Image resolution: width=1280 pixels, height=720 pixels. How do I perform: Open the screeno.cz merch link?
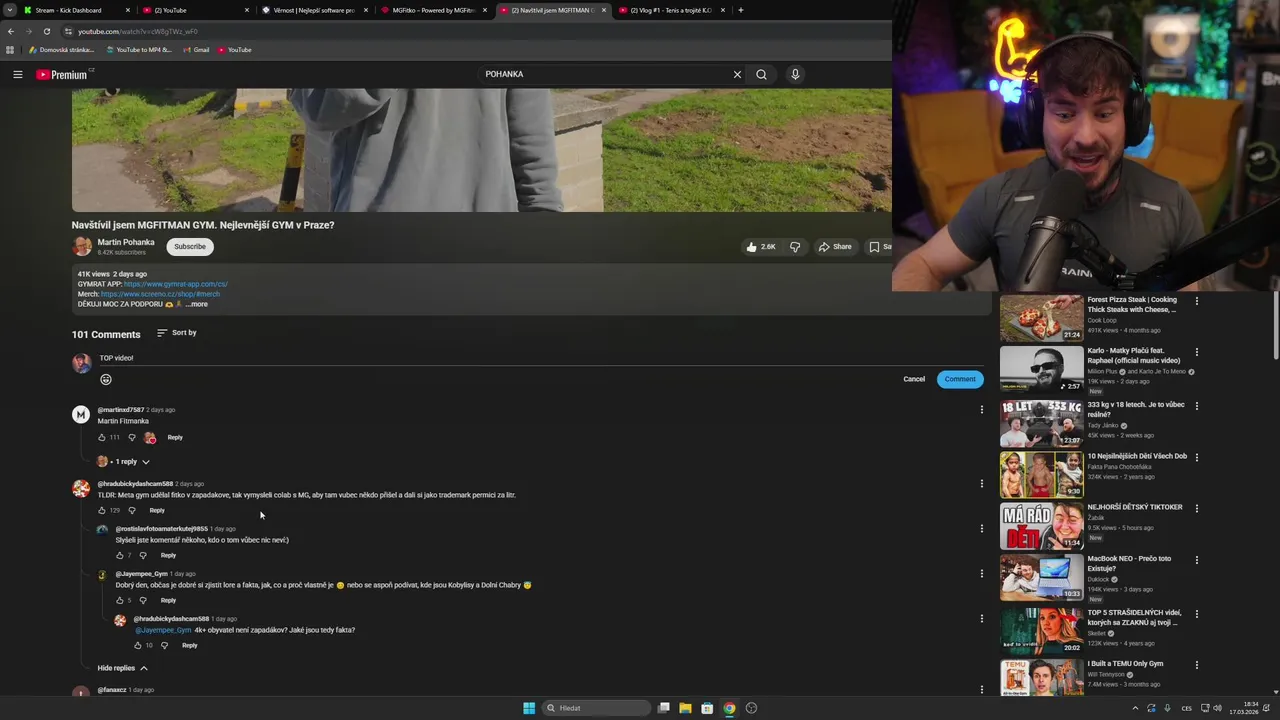tap(160, 294)
